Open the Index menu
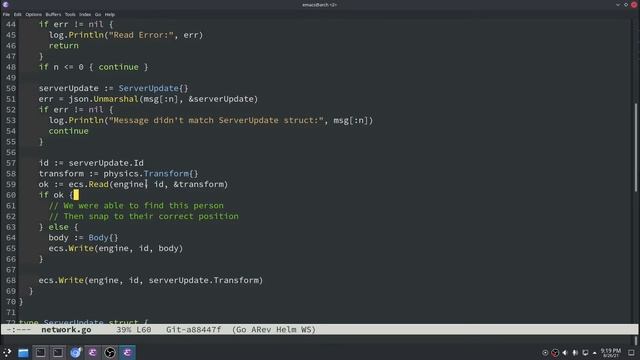Viewport: 640px width, 360px height. [85, 14]
